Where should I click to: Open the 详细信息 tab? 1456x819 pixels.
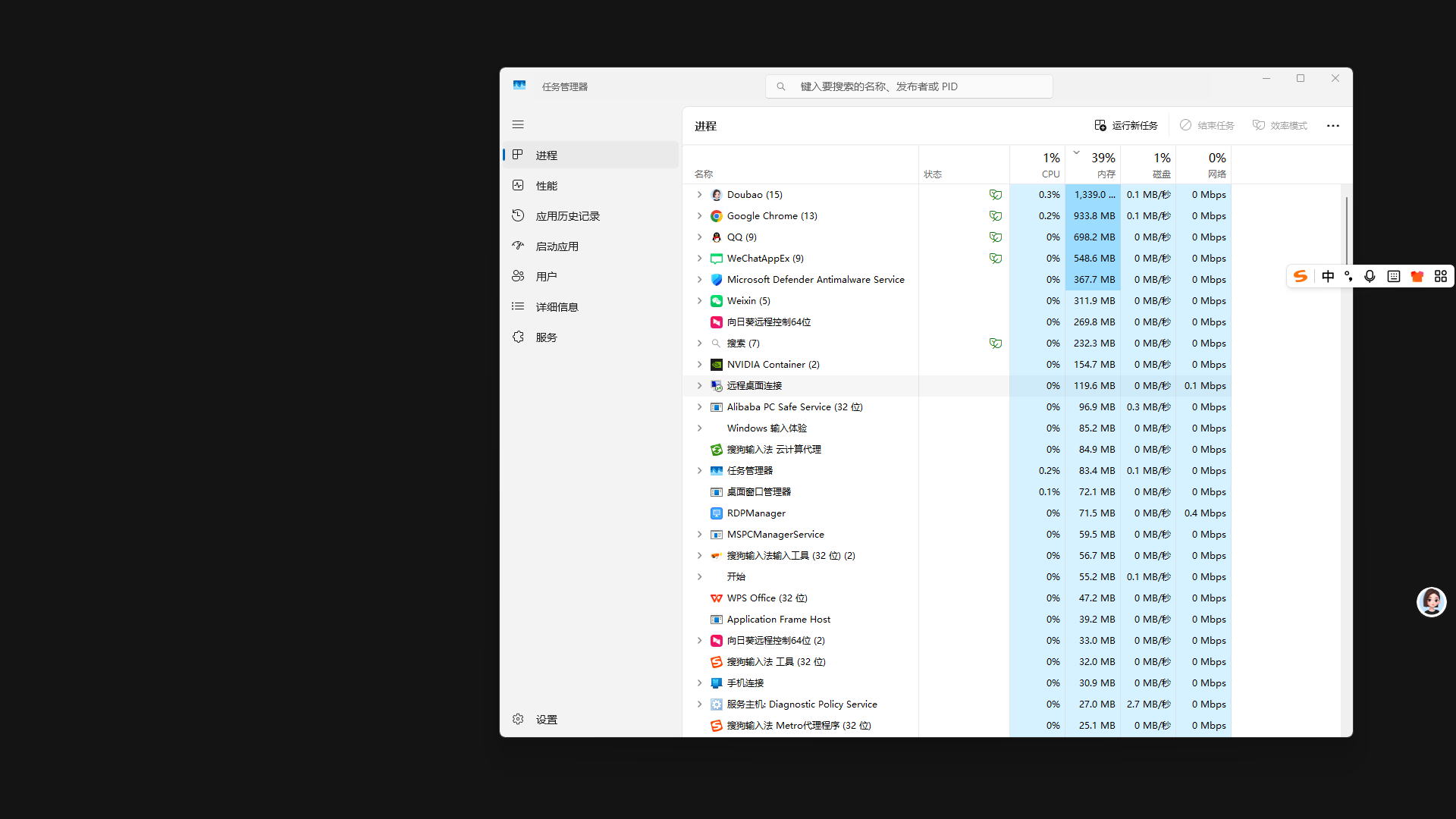click(x=591, y=307)
